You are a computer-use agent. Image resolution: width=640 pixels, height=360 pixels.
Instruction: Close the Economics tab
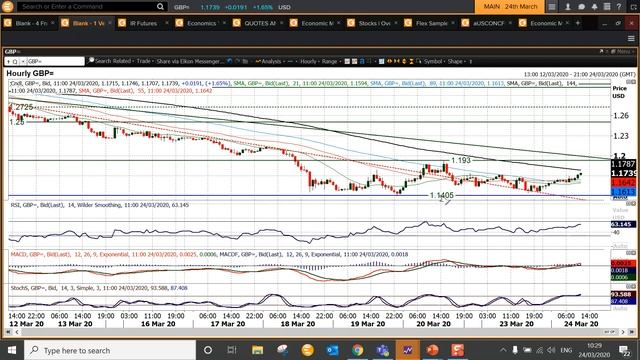[224, 23]
